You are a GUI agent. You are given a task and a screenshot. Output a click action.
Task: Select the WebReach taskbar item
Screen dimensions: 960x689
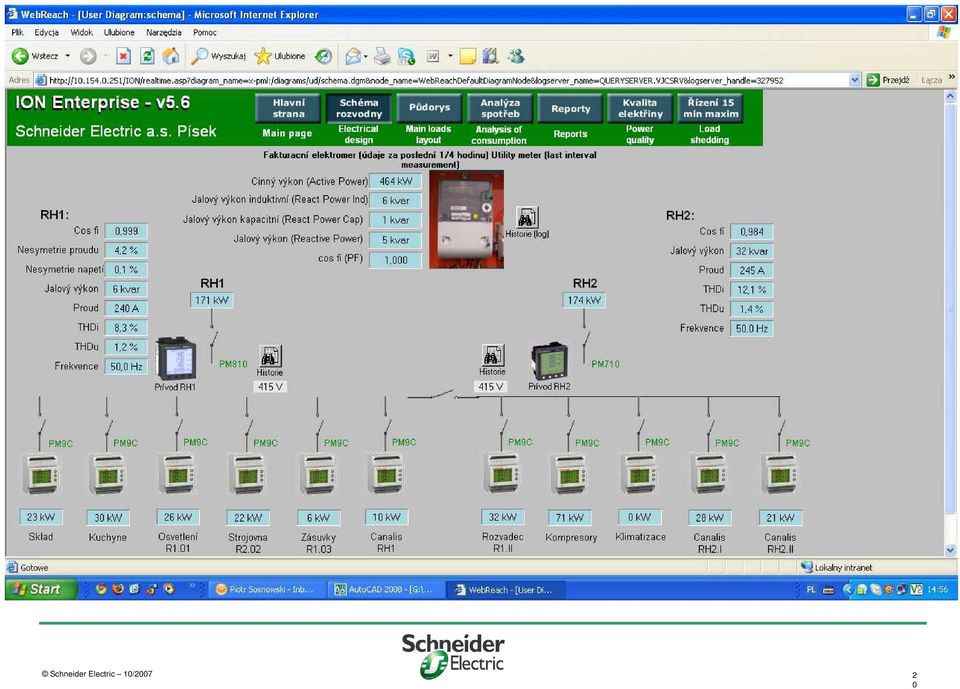(506, 590)
